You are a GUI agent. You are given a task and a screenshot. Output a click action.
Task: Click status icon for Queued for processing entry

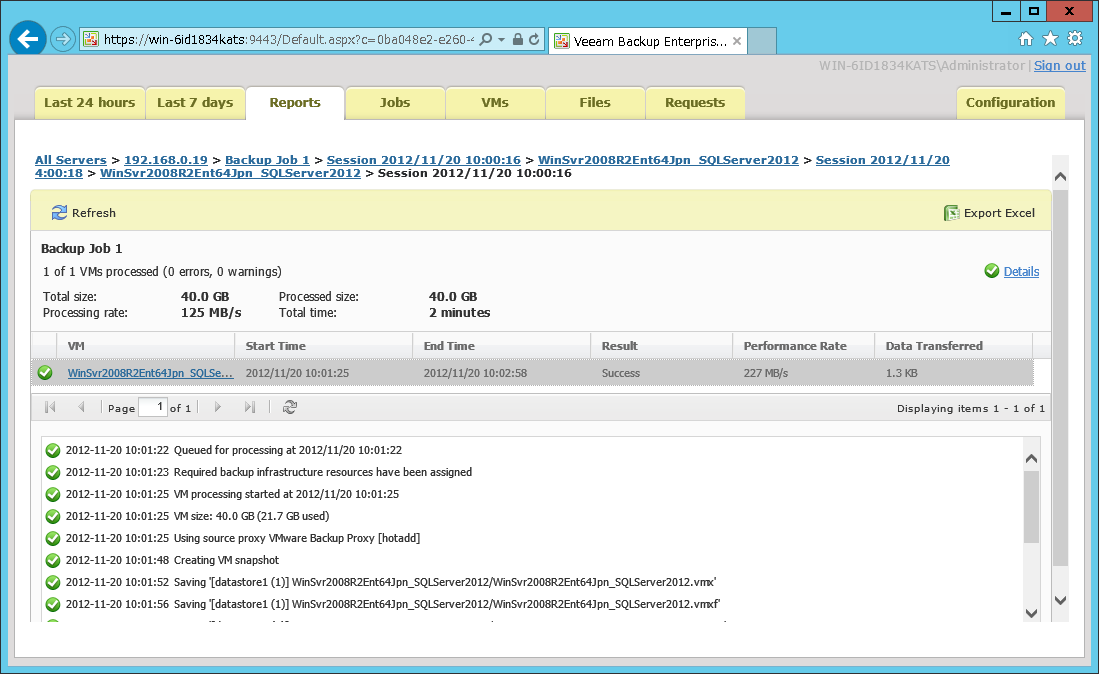53,451
